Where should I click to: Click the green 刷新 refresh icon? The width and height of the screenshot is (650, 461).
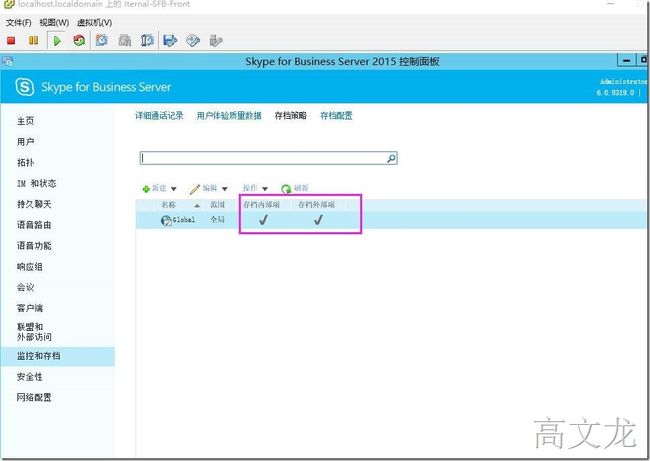point(286,189)
